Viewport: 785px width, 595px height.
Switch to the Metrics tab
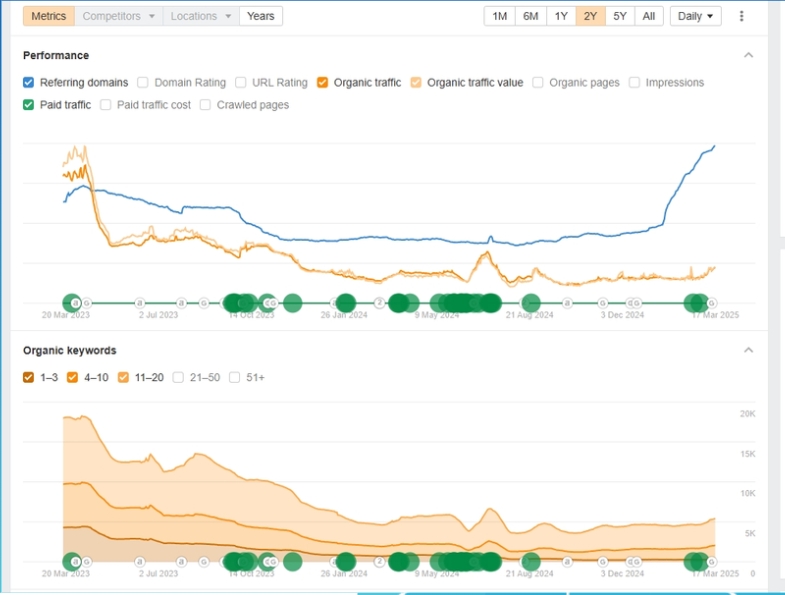49,16
